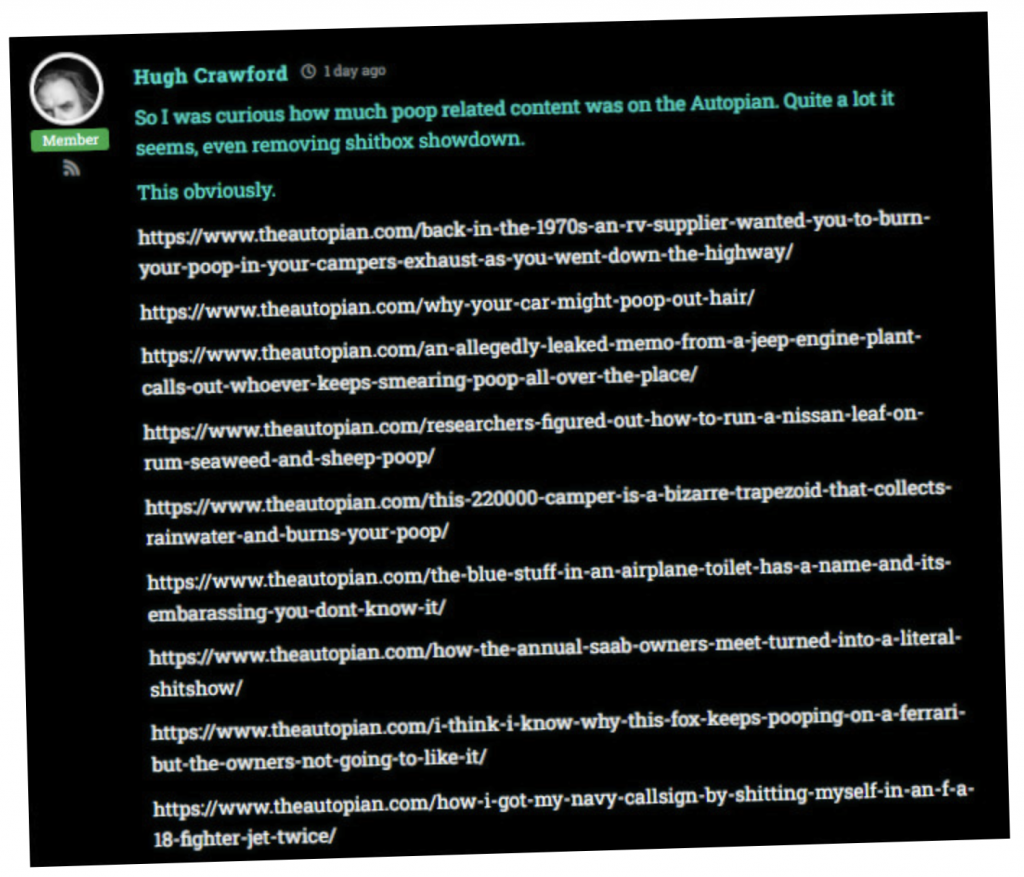The width and height of the screenshot is (1024, 877).
Task: Click the 'So I was curious' comment paragraph
Action: [514, 123]
